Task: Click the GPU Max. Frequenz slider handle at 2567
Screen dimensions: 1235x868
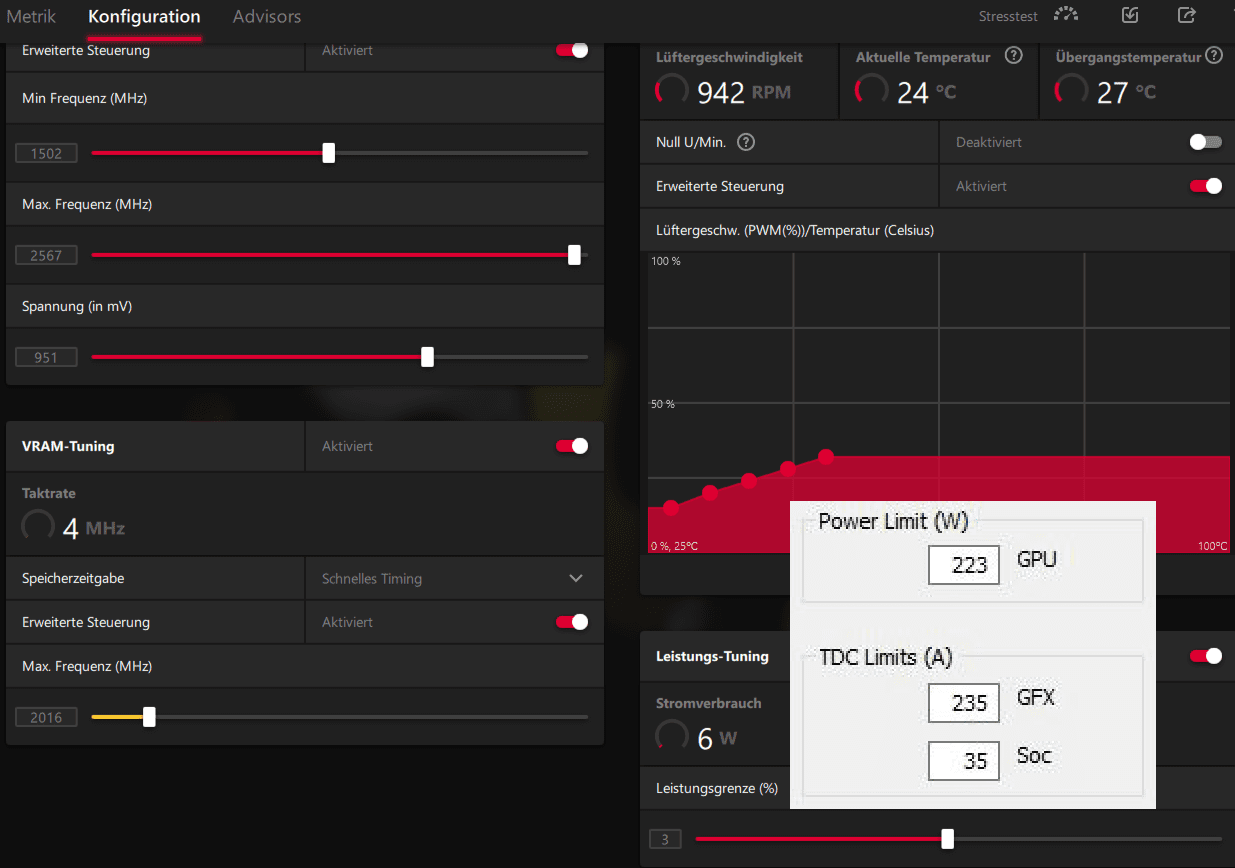Action: (574, 255)
